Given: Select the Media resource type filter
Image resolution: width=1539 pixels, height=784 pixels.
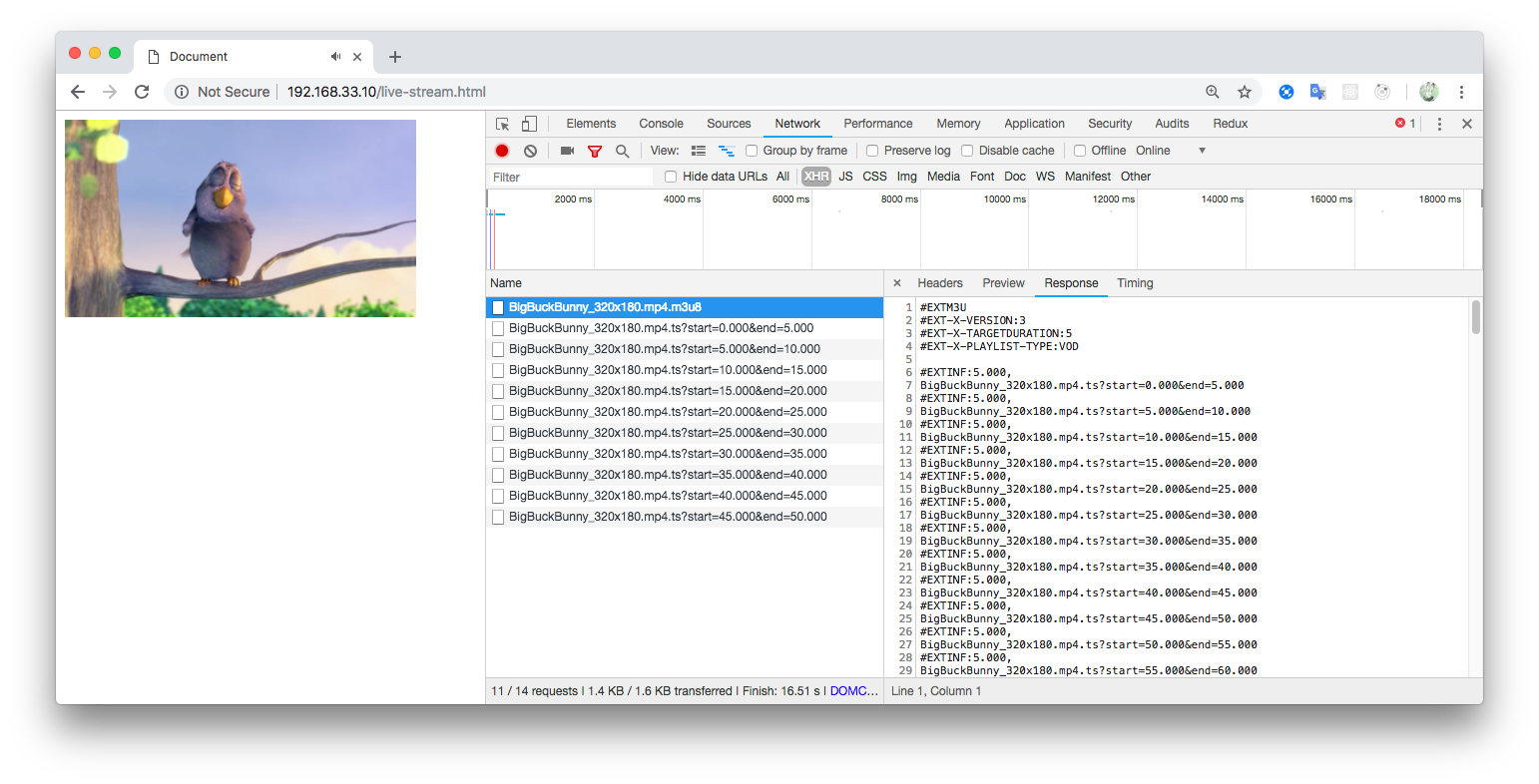Looking at the screenshot, I should (942, 176).
